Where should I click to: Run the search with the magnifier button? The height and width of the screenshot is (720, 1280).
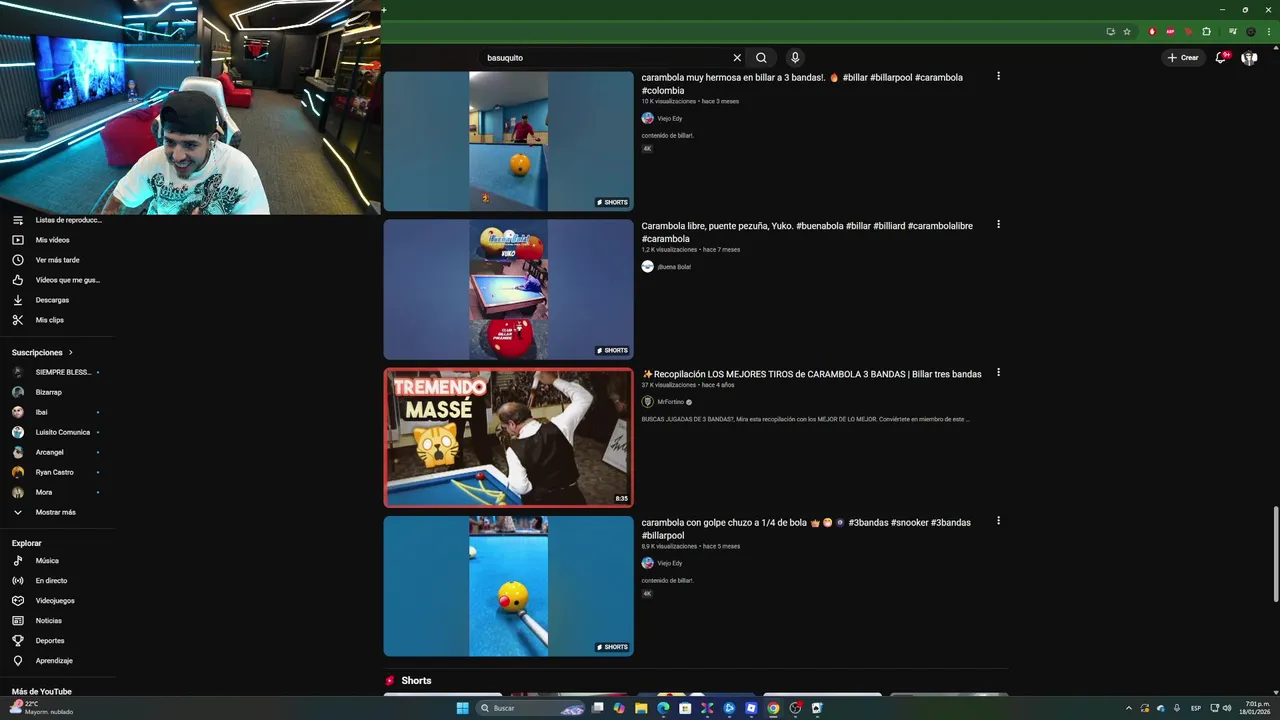pyautogui.click(x=761, y=58)
